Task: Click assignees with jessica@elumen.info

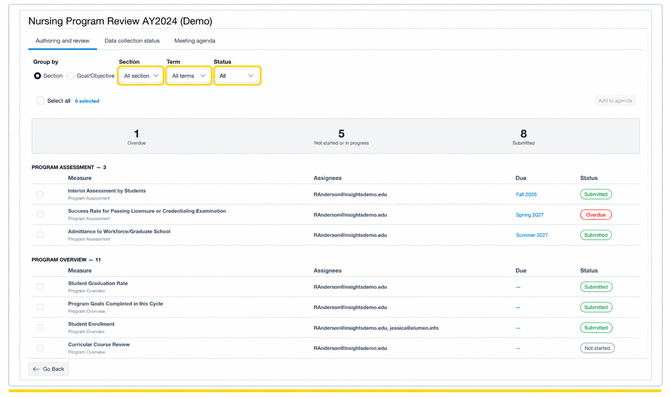Action: coord(376,328)
